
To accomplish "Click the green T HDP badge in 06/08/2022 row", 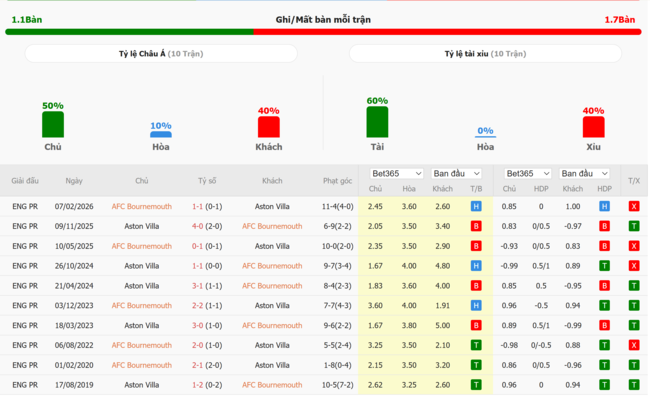I will (604, 345).
